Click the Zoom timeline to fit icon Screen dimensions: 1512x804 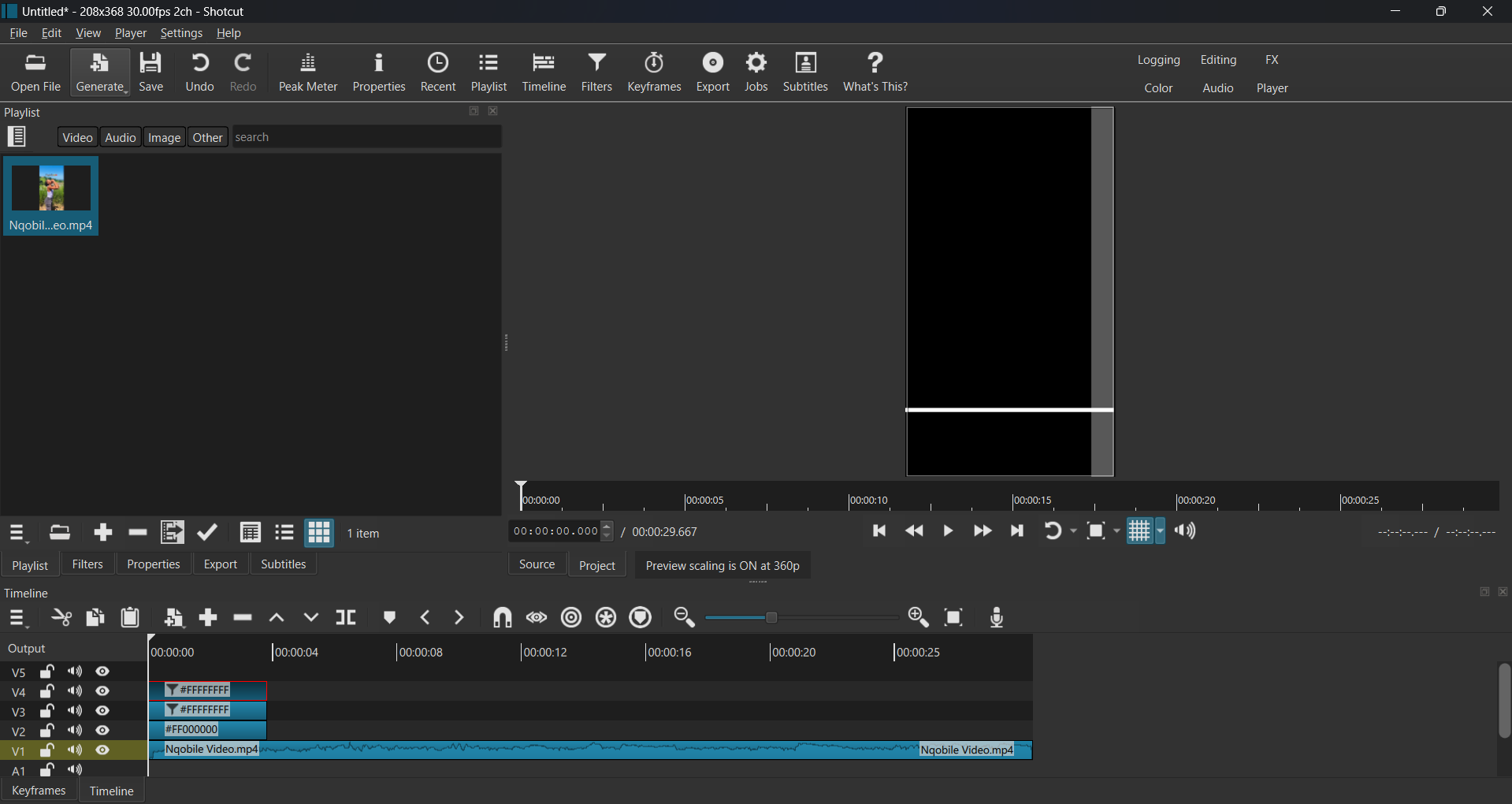(954, 618)
